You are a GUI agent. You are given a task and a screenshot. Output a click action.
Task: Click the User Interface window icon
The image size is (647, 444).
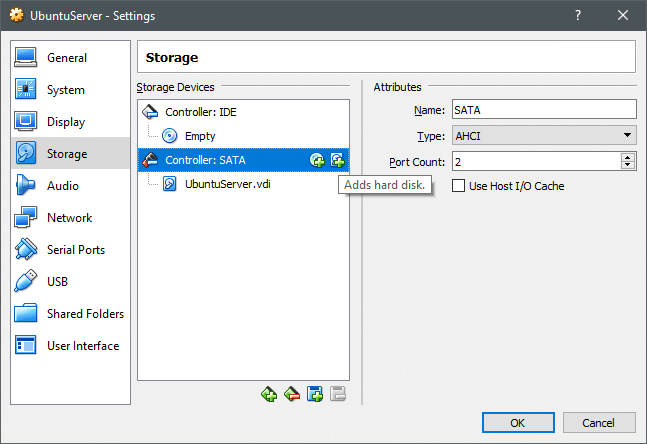point(26,345)
